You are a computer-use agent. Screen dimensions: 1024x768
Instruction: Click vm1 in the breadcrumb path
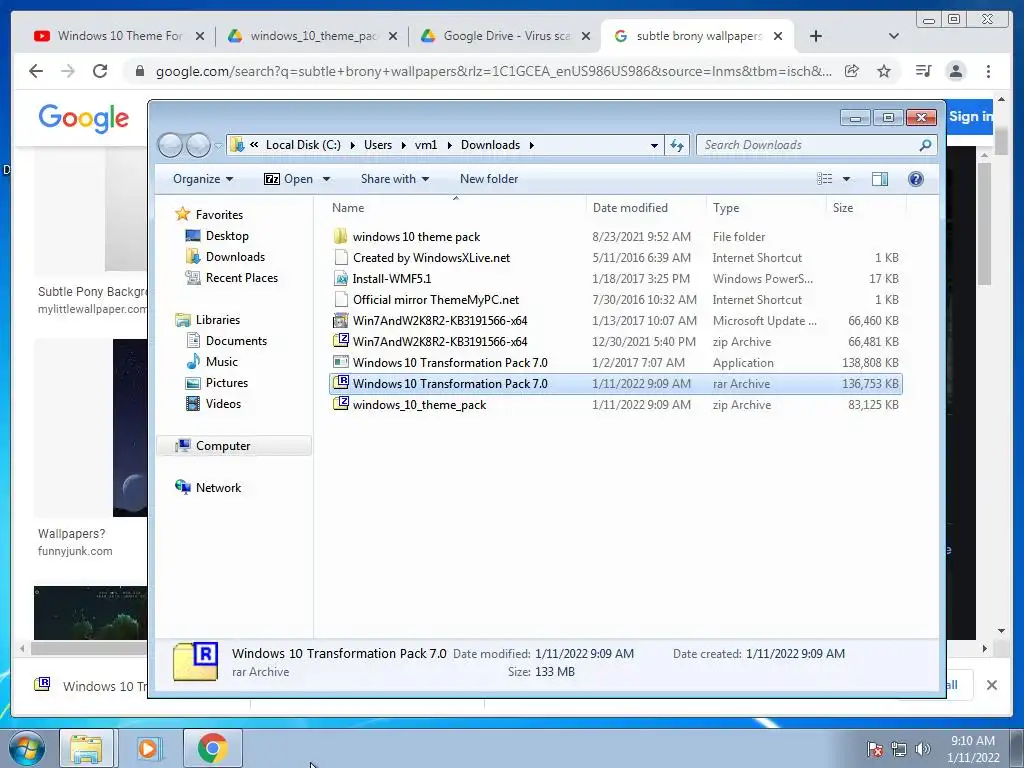[426, 145]
